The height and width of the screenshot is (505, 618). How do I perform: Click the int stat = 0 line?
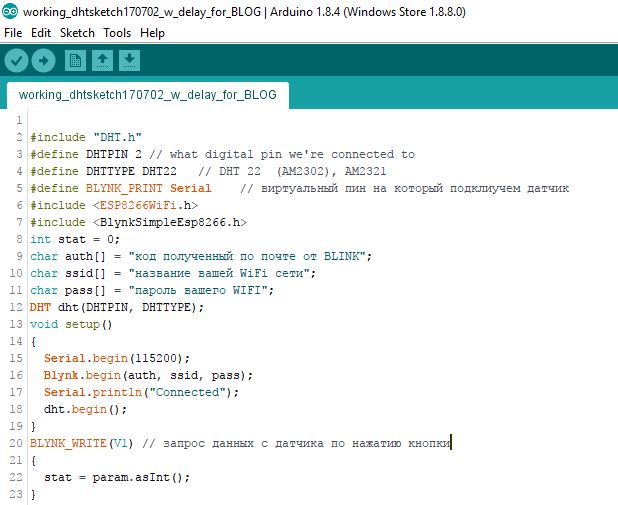[x=75, y=239]
